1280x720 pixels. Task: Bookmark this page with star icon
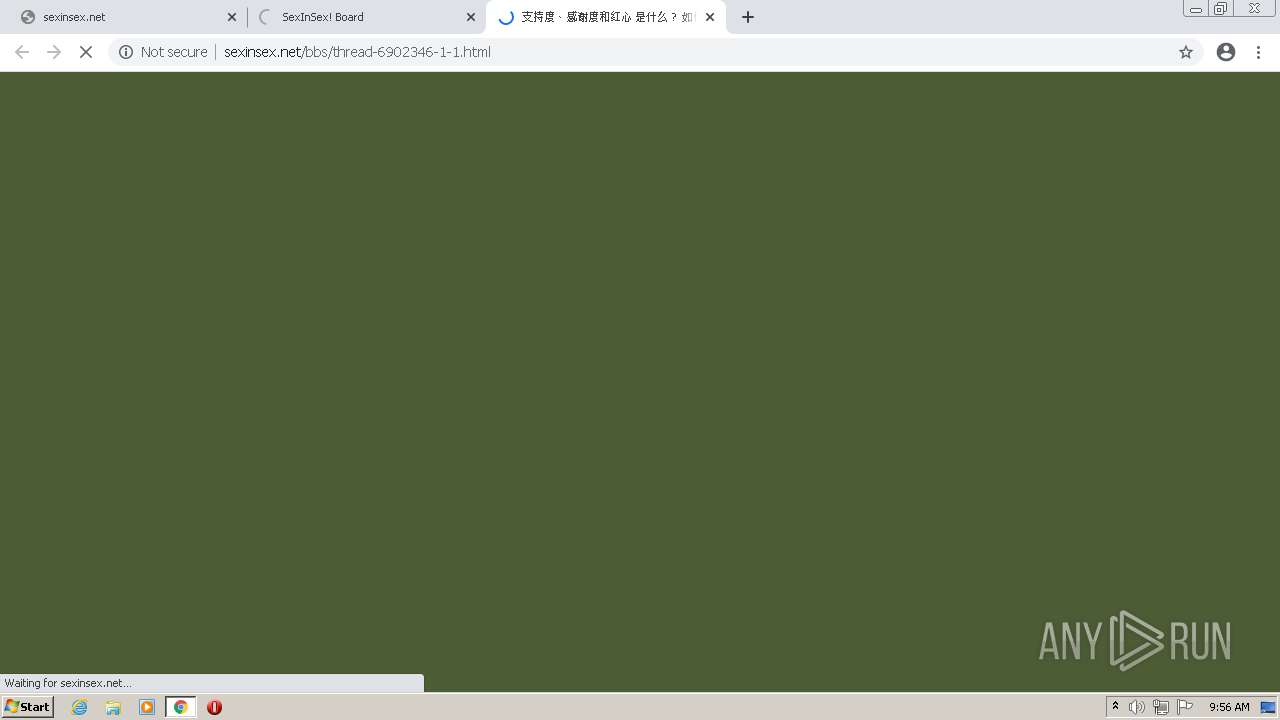click(x=1186, y=52)
